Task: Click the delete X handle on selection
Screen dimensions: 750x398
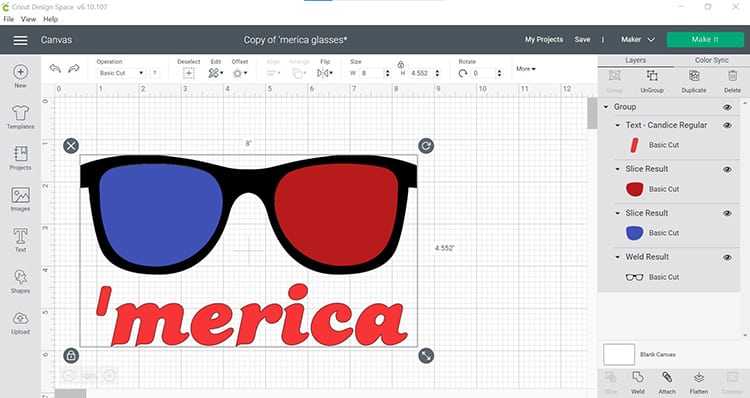Action: tap(71, 146)
